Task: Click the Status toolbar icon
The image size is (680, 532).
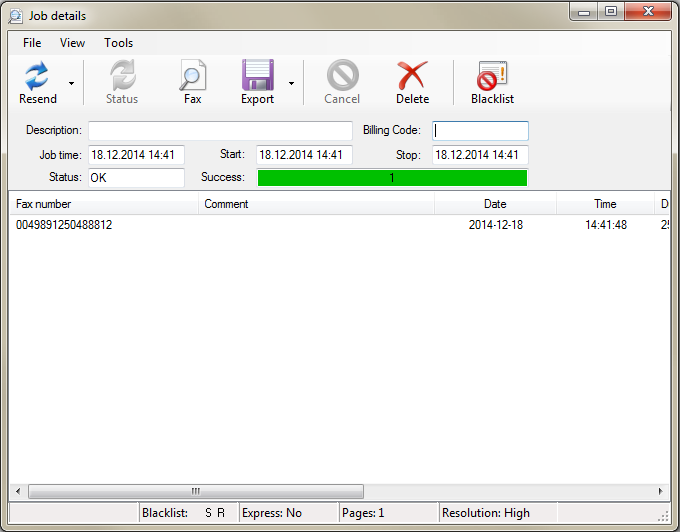Action: coord(122,77)
